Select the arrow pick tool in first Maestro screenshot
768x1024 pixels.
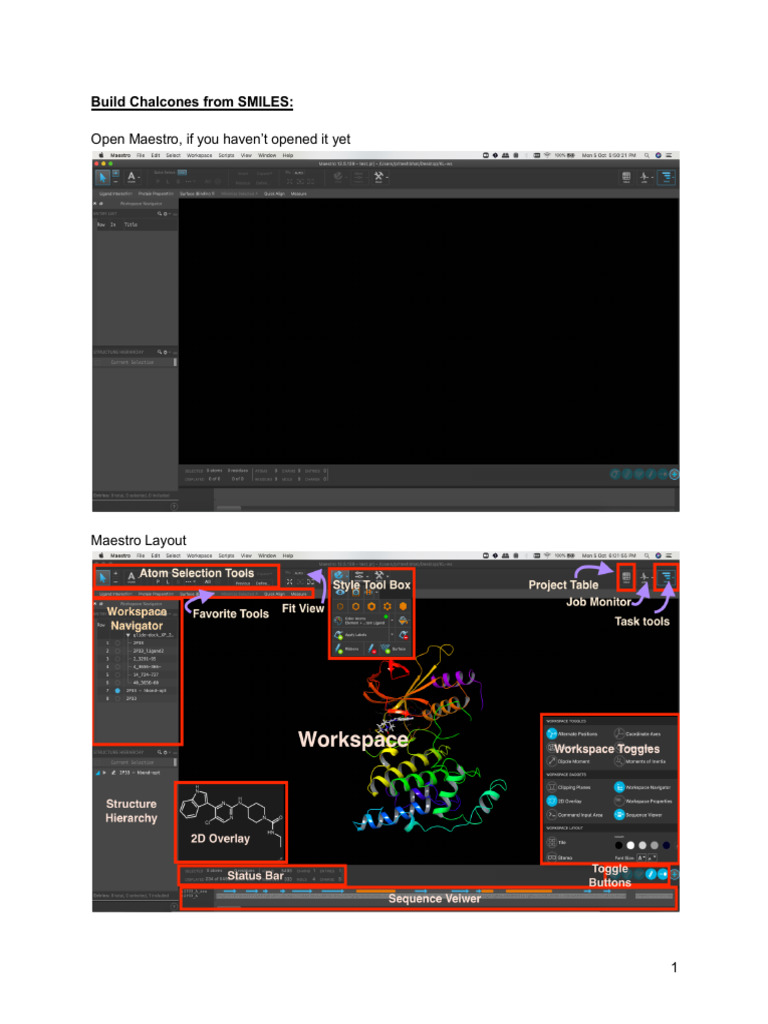click(x=103, y=177)
